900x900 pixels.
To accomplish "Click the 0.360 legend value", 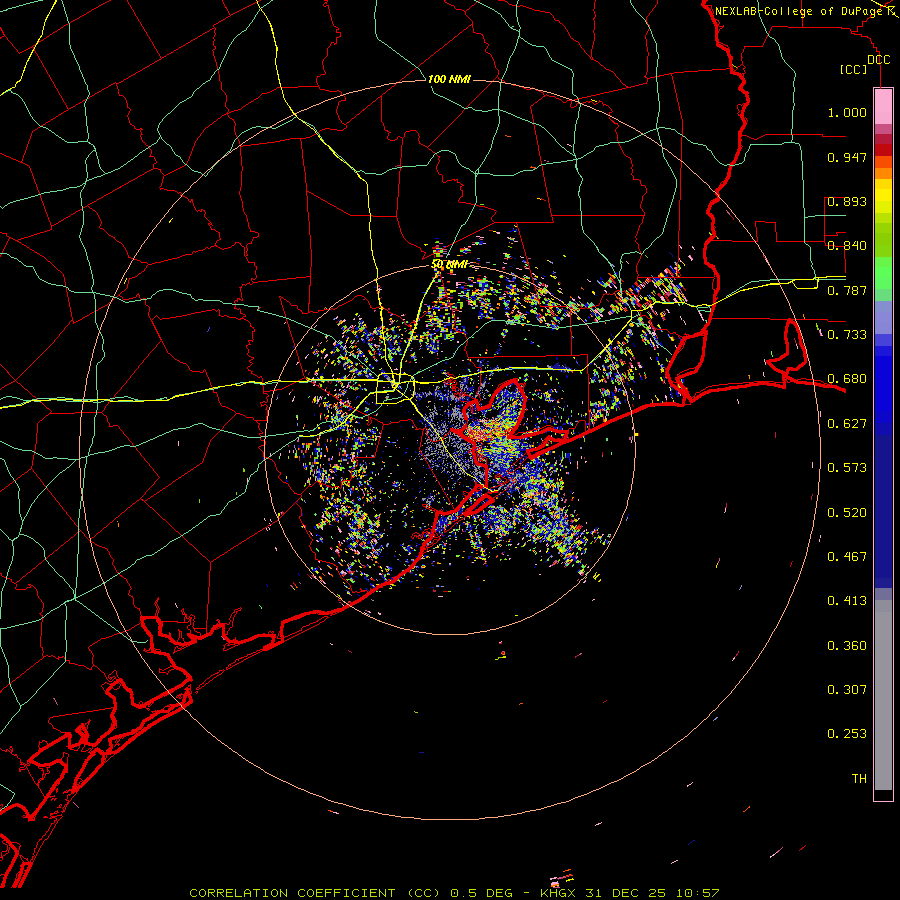I will coord(847,646).
